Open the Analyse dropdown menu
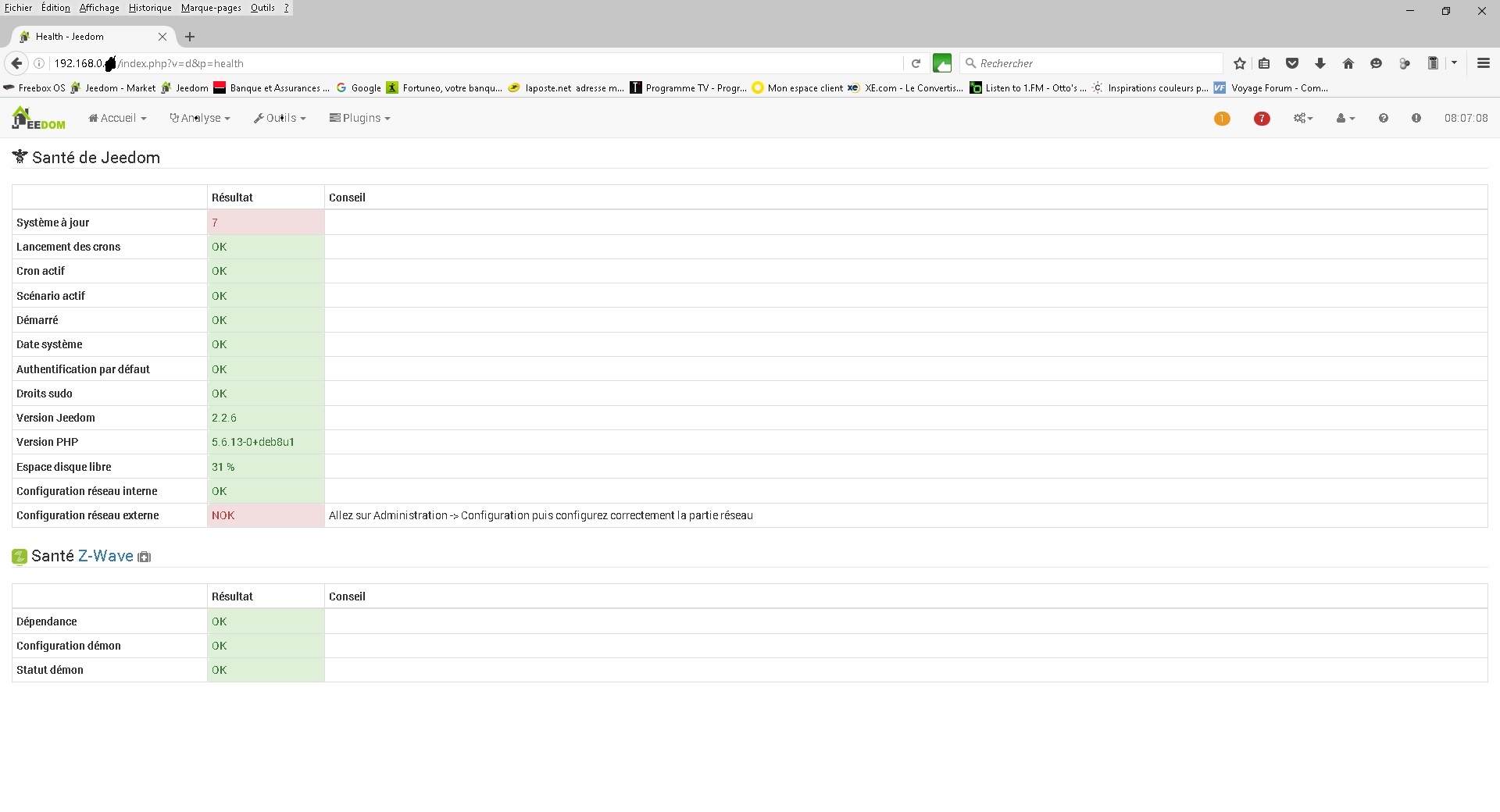Screen dimensions: 1500x812 pos(200,118)
